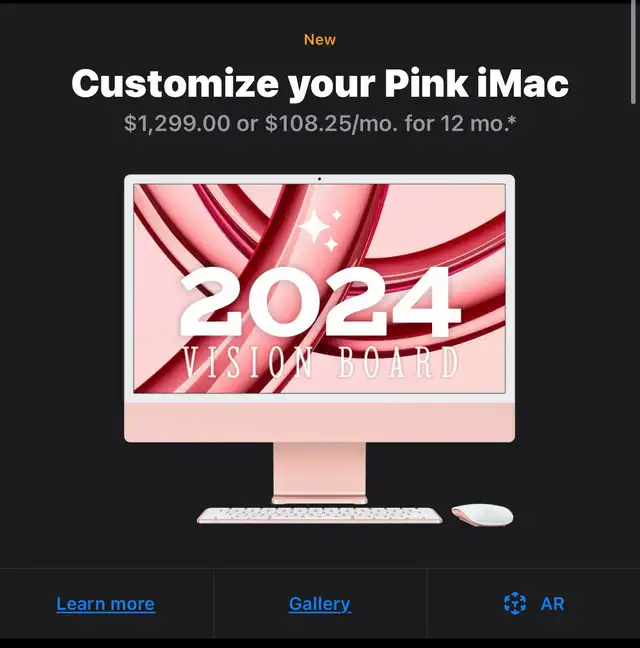Click the iMac webcam dot
Image resolution: width=640 pixels, height=648 pixels.
[x=319, y=179]
